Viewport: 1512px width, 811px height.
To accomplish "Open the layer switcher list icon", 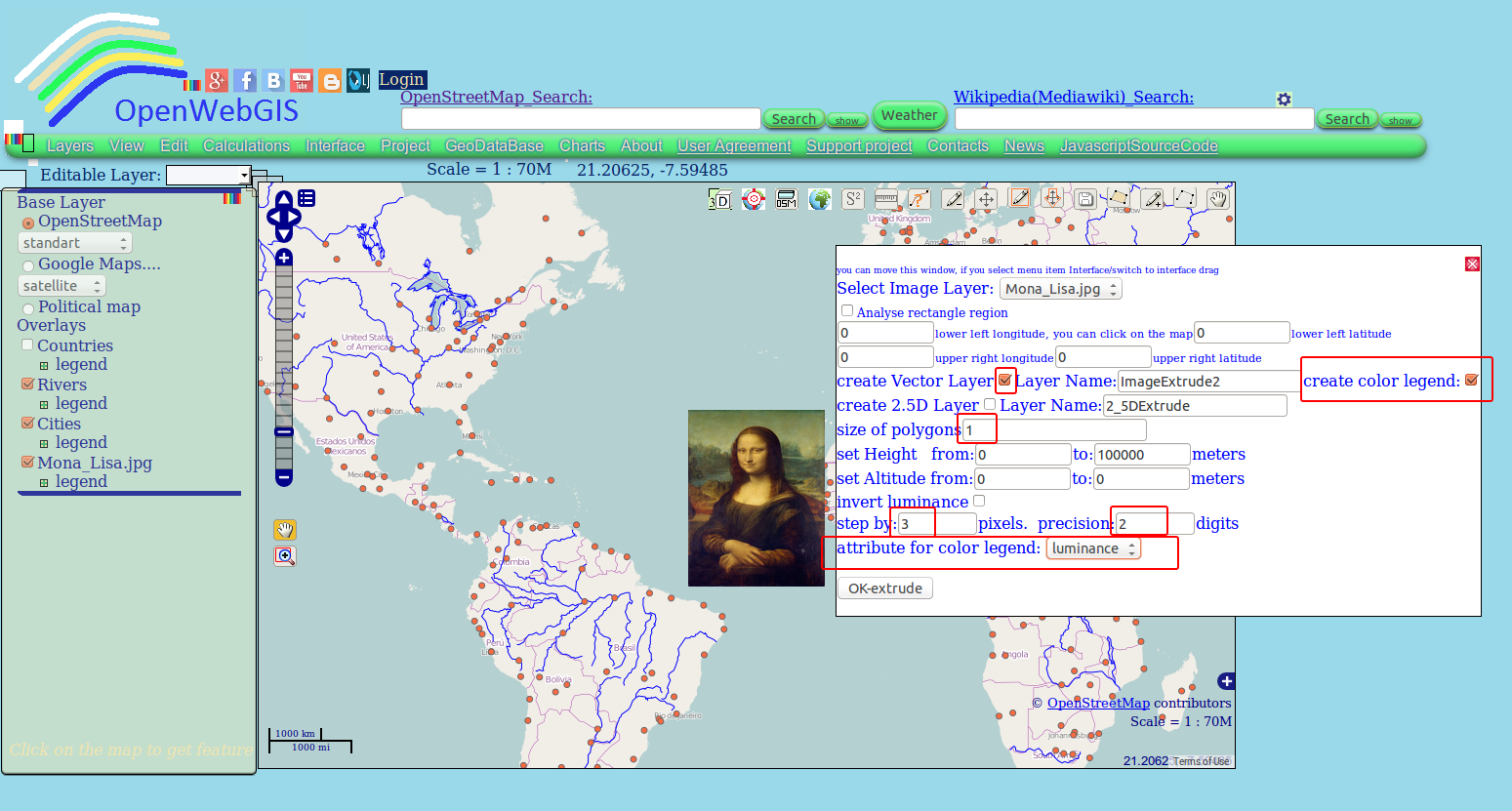I will pyautogui.click(x=306, y=198).
